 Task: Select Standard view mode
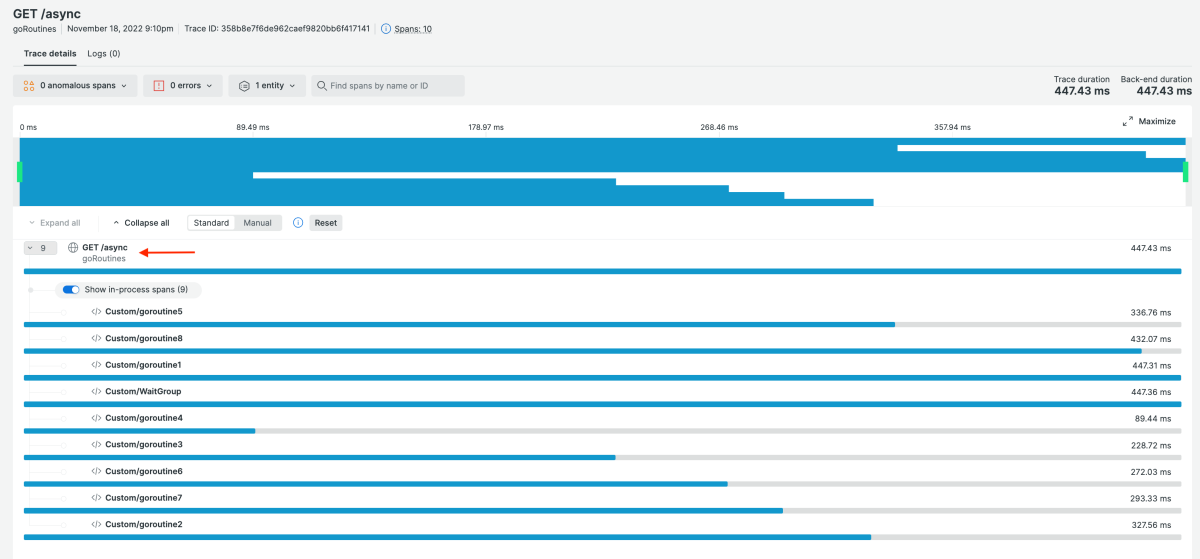pyautogui.click(x=211, y=223)
